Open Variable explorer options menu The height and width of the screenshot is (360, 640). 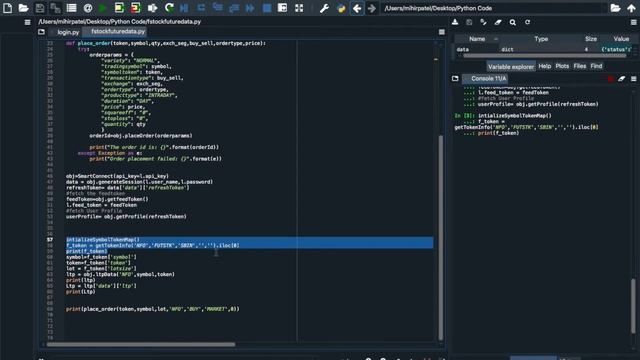coord(633,22)
